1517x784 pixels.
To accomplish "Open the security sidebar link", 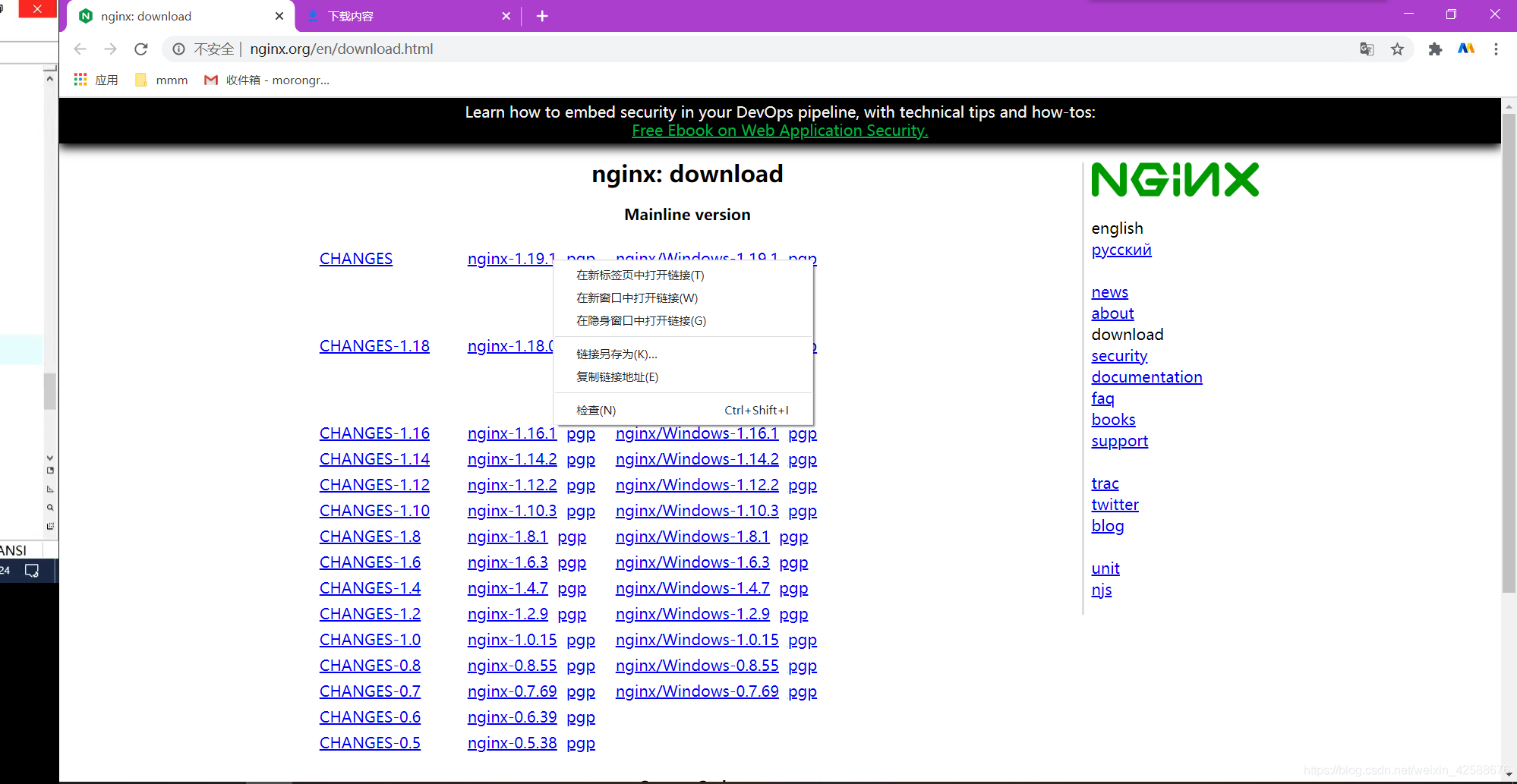I will pyautogui.click(x=1119, y=356).
